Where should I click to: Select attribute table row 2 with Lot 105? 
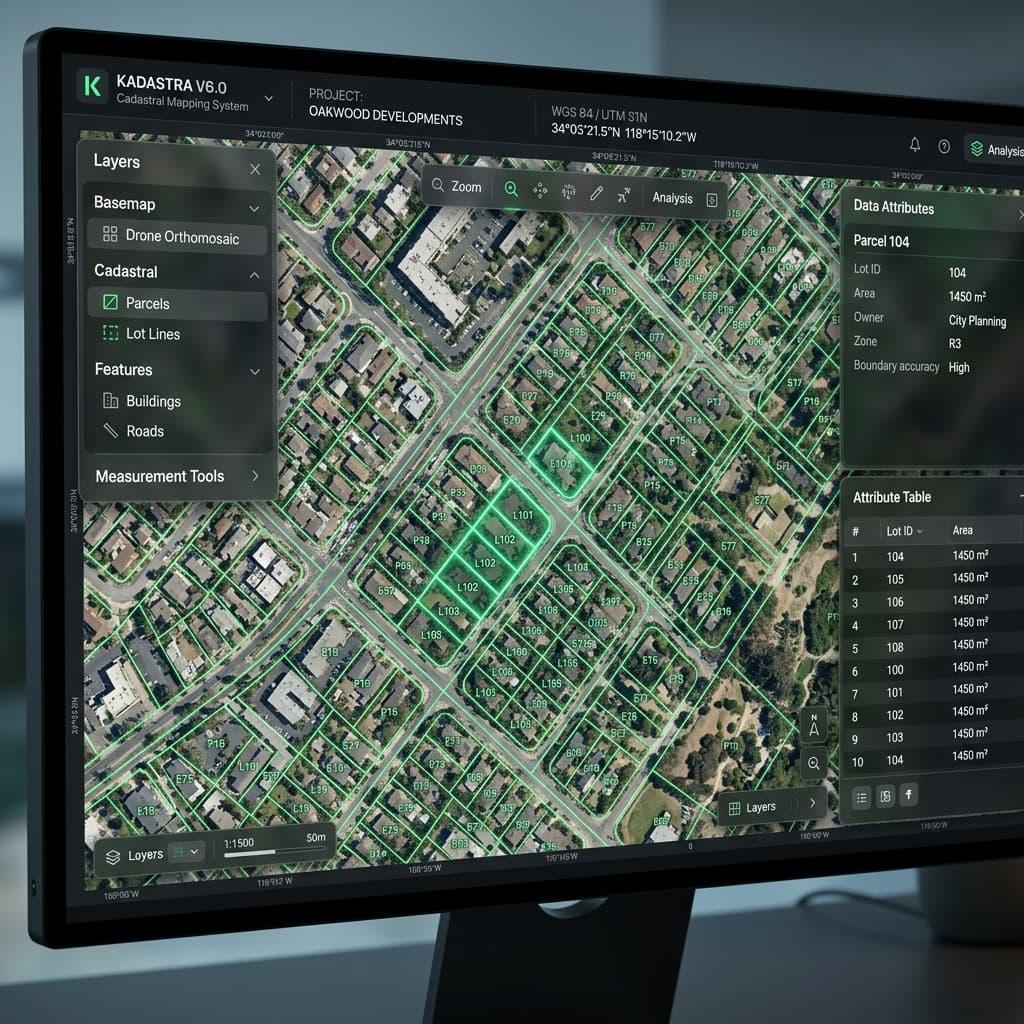(934, 579)
